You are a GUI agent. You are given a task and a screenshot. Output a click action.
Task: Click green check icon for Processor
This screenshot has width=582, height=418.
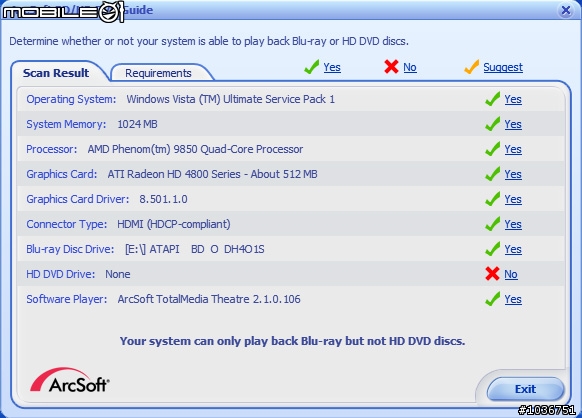point(493,149)
